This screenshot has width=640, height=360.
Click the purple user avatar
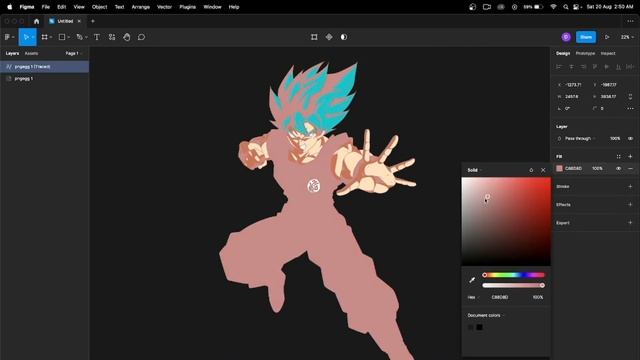[x=566, y=37]
